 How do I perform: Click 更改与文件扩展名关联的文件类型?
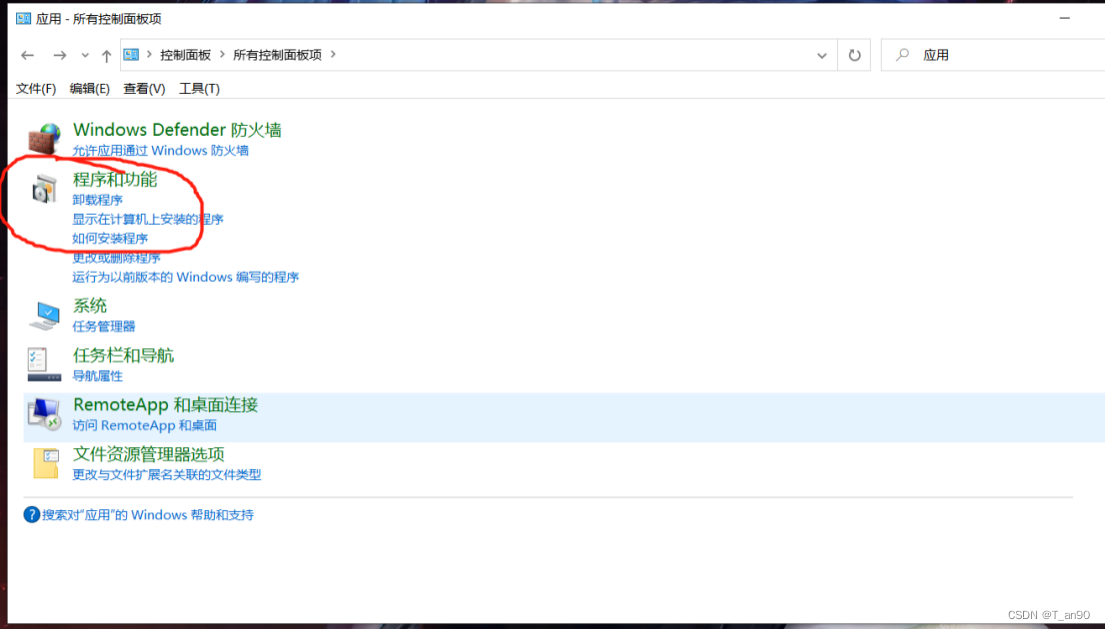166,474
